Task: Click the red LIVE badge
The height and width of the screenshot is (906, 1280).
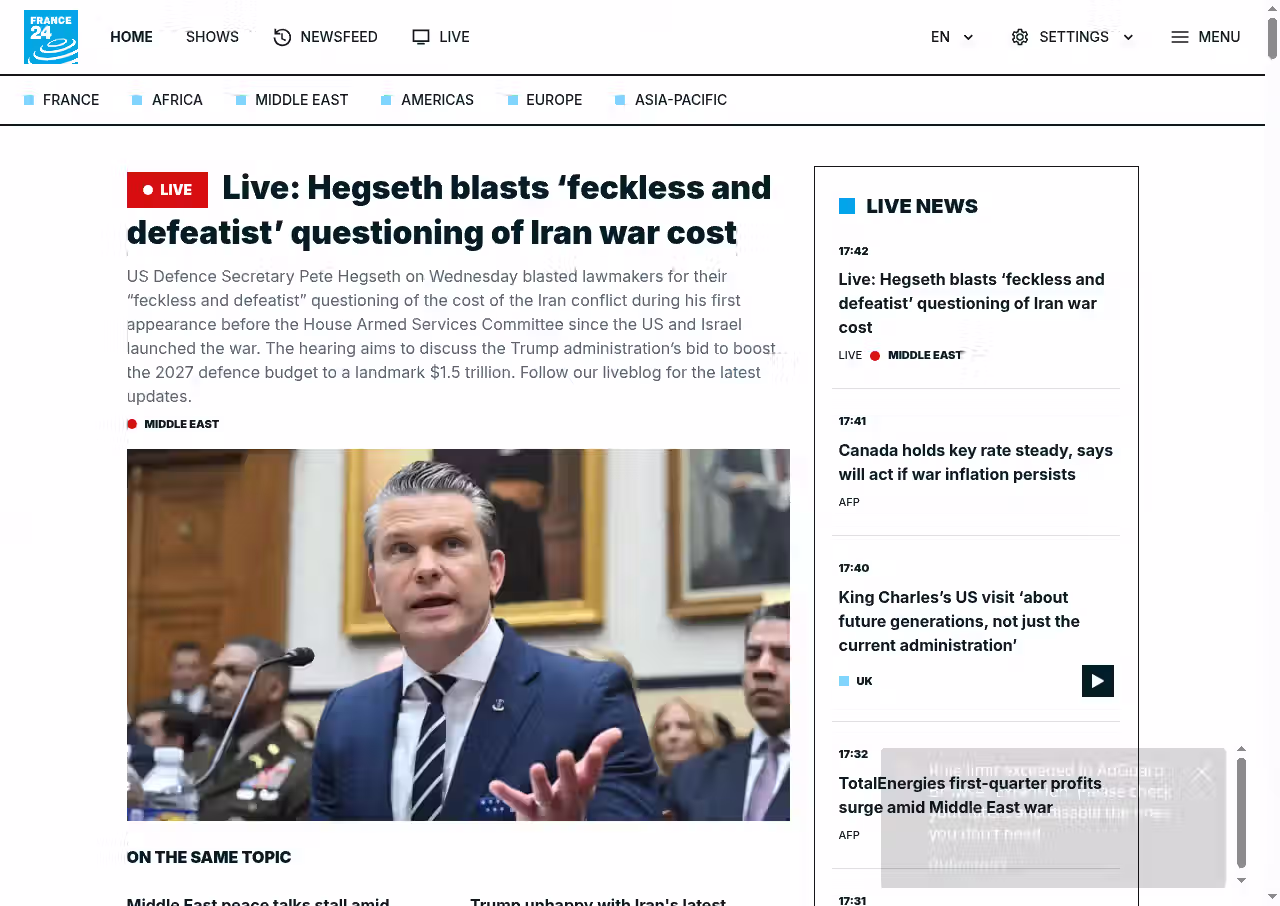Action: tap(167, 190)
